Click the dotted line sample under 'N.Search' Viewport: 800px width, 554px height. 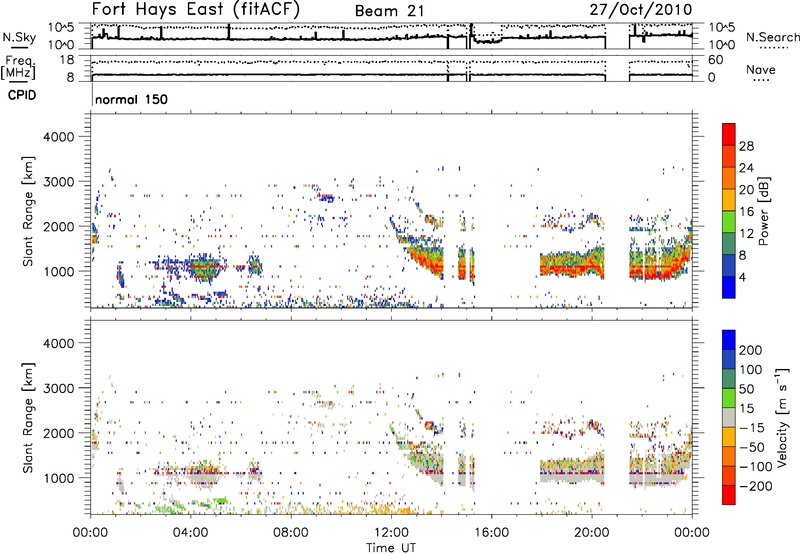tap(772, 47)
